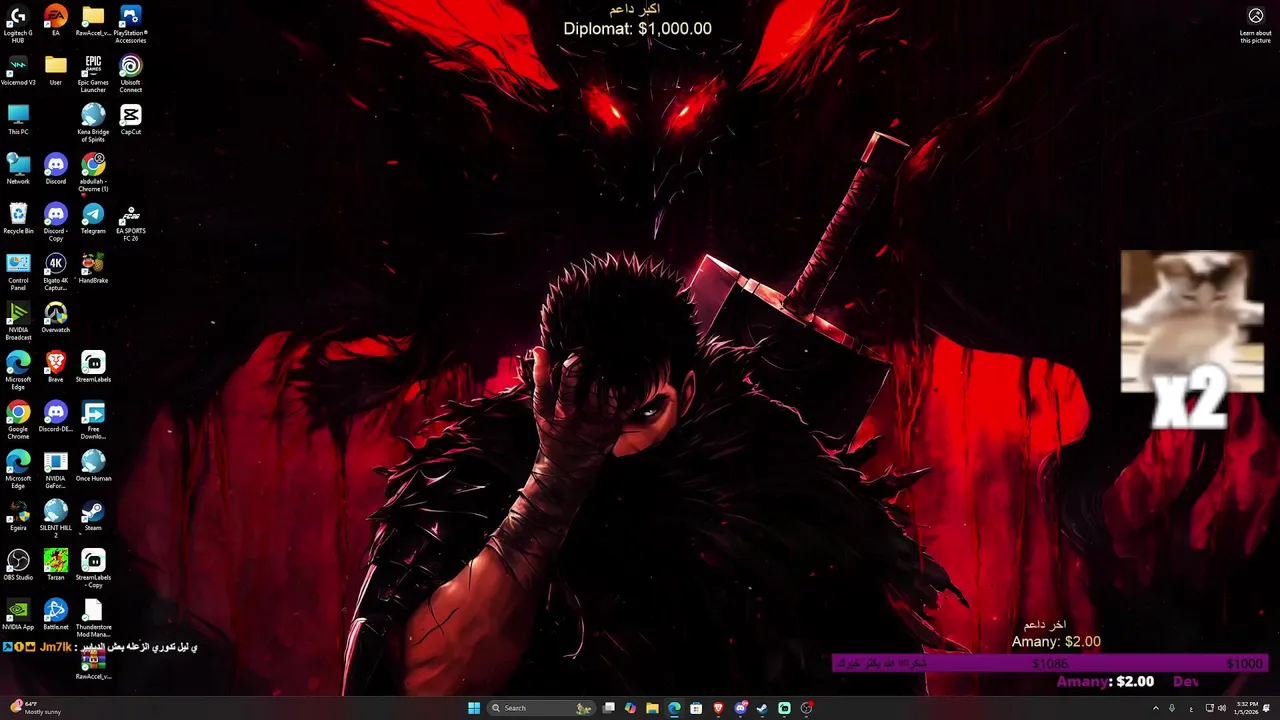1280x720 pixels.
Task: Open Learn about this picture
Action: tap(1256, 24)
